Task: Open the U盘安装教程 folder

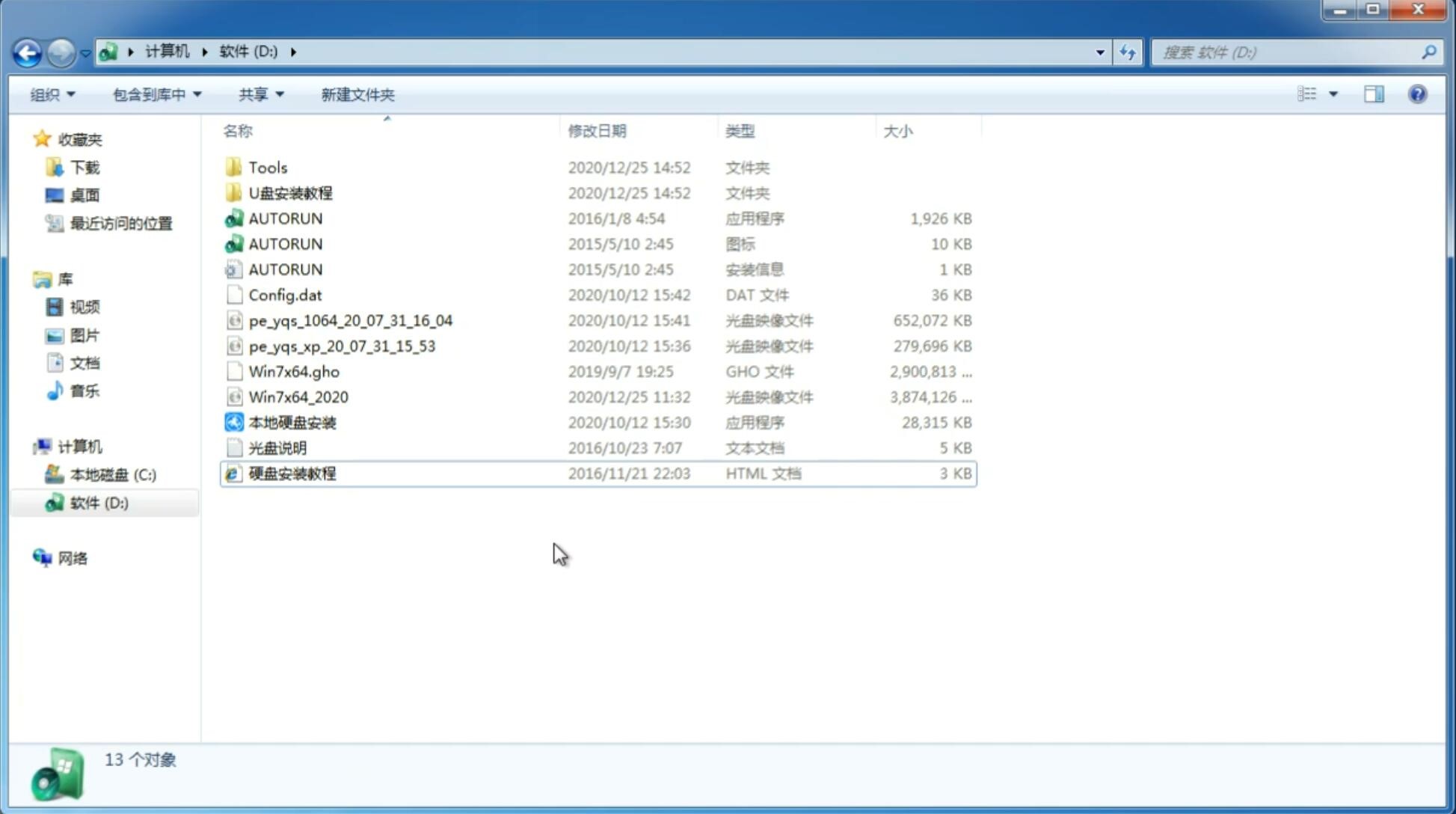Action: 290,192
